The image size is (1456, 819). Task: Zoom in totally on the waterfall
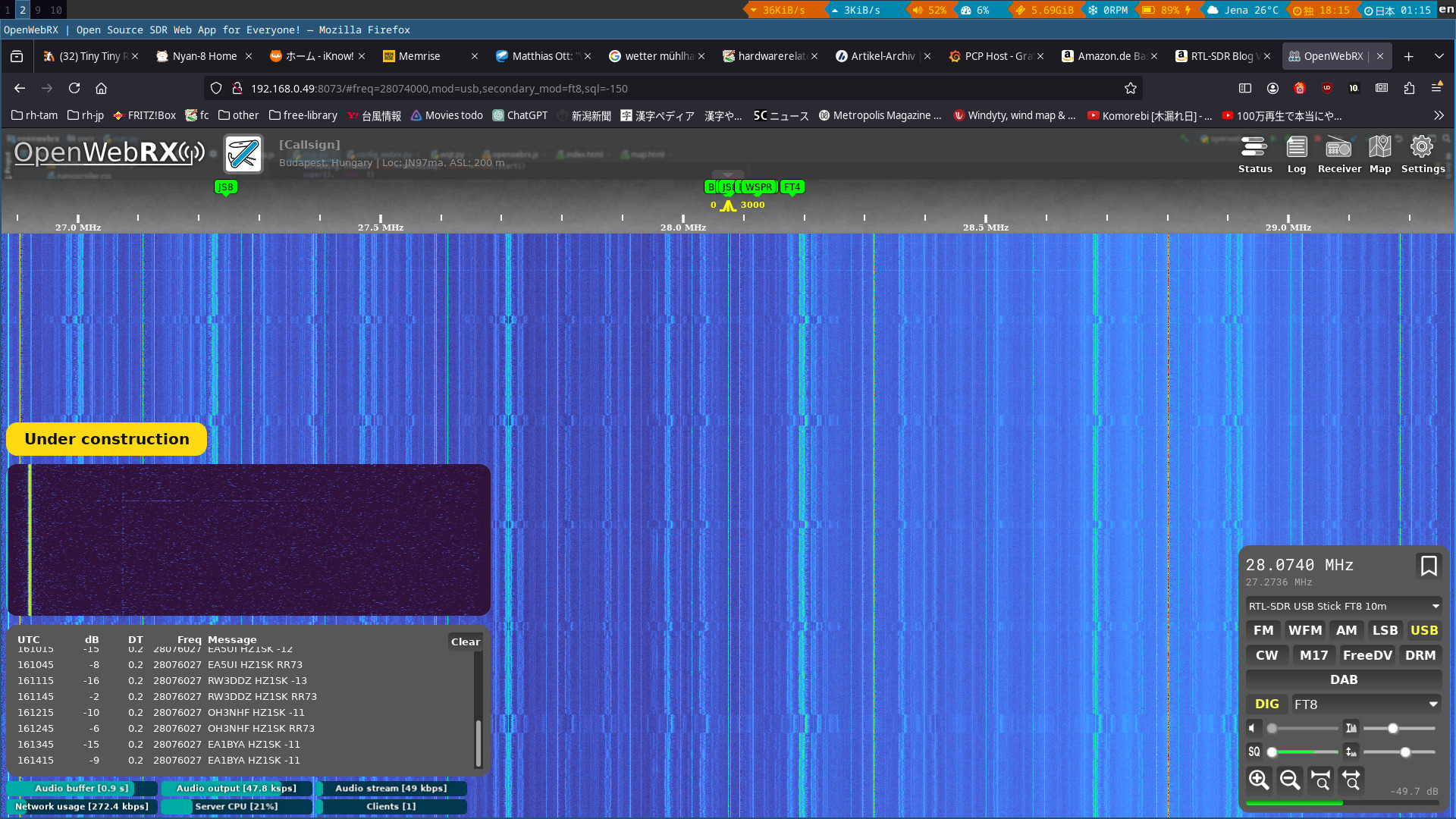pyautogui.click(x=1321, y=780)
